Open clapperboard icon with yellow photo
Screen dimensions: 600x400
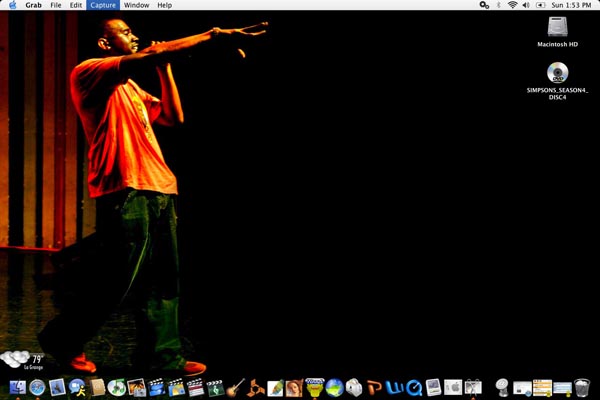(x=176, y=388)
